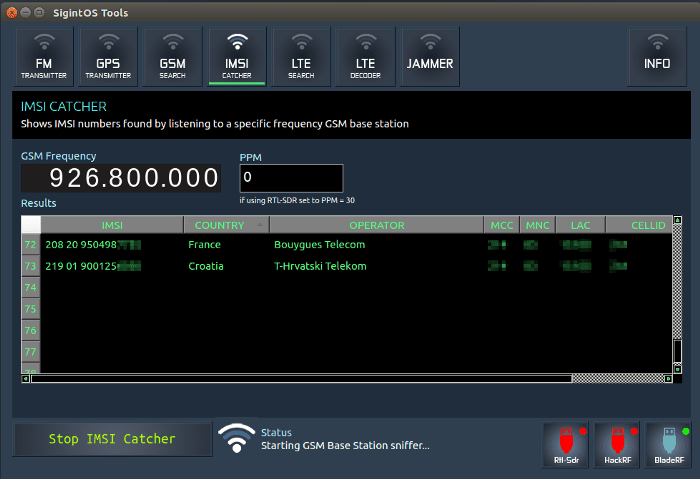The image size is (700, 479).
Task: Sort results by CELLID column header
Action: (x=639, y=225)
